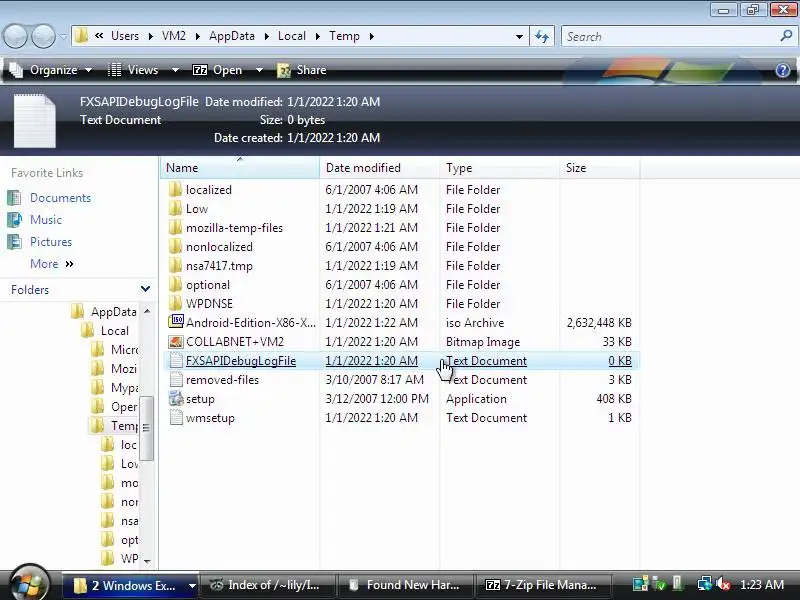Open the recent pages dropdown arrow

pos(63,37)
